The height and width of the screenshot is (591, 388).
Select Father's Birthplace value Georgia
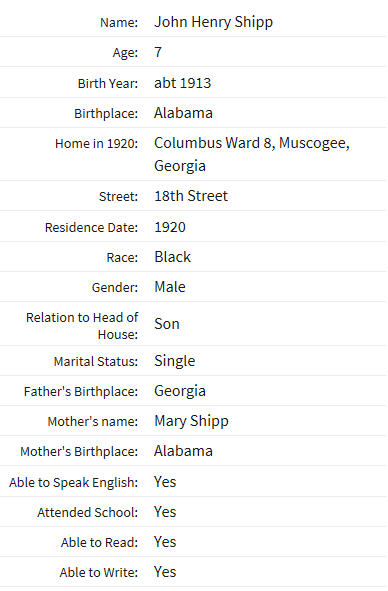point(180,391)
